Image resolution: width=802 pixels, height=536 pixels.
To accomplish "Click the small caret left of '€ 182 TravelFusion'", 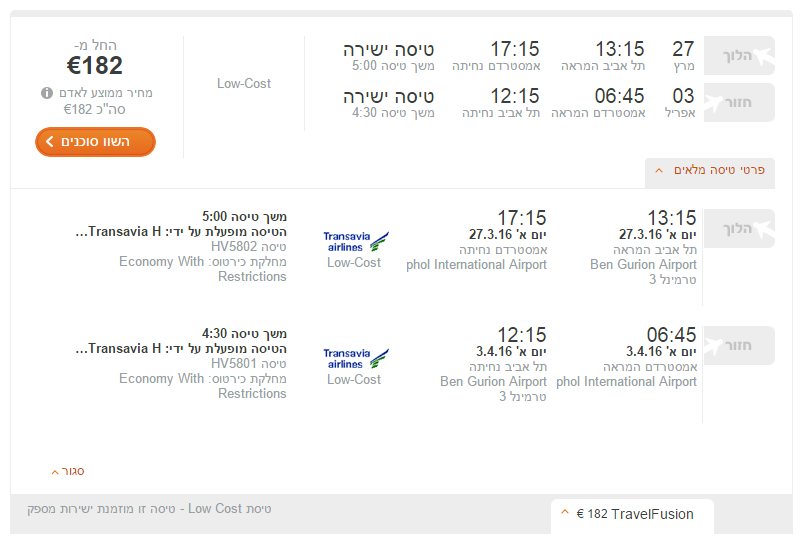I will point(565,513).
